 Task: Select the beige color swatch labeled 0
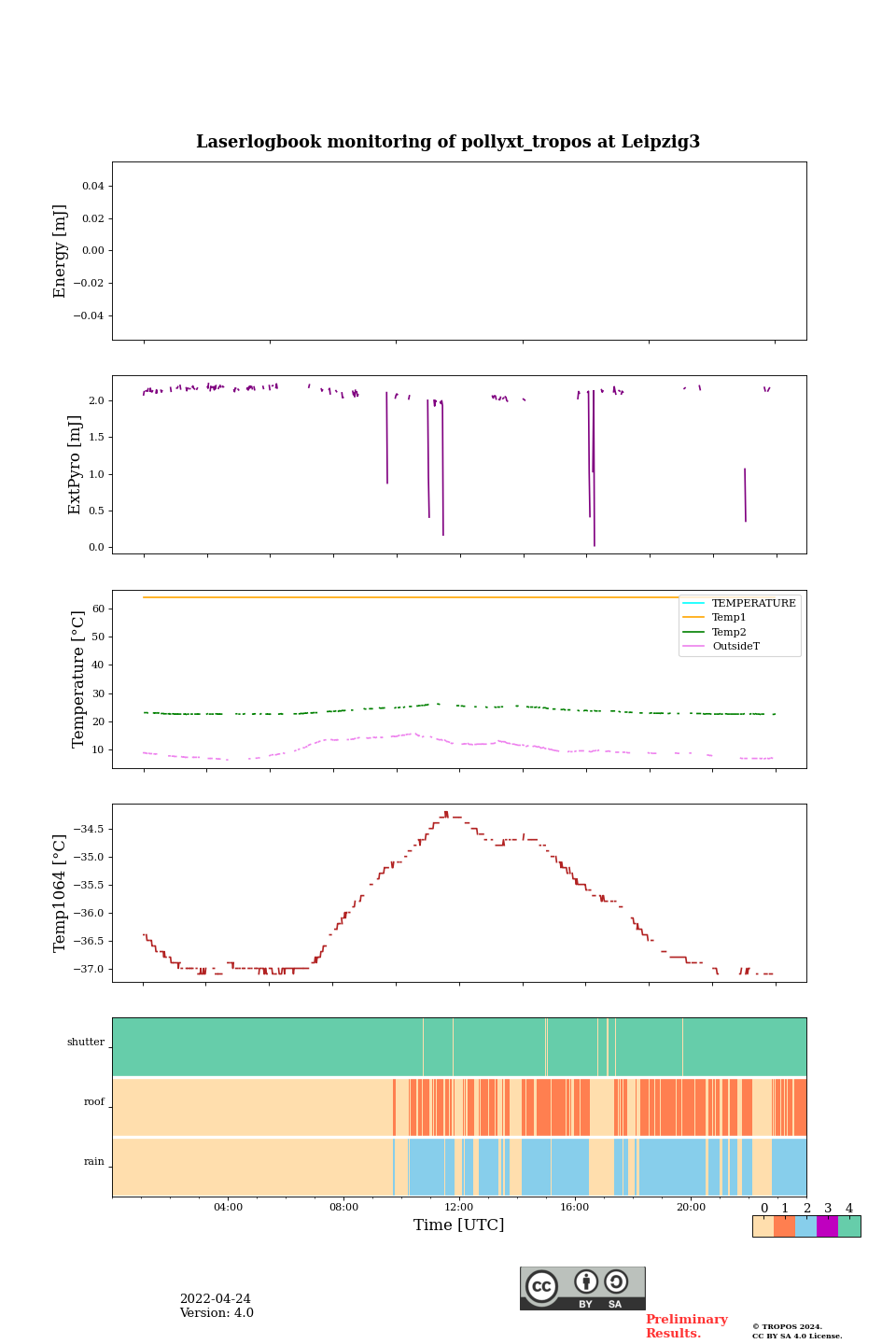(763, 1226)
